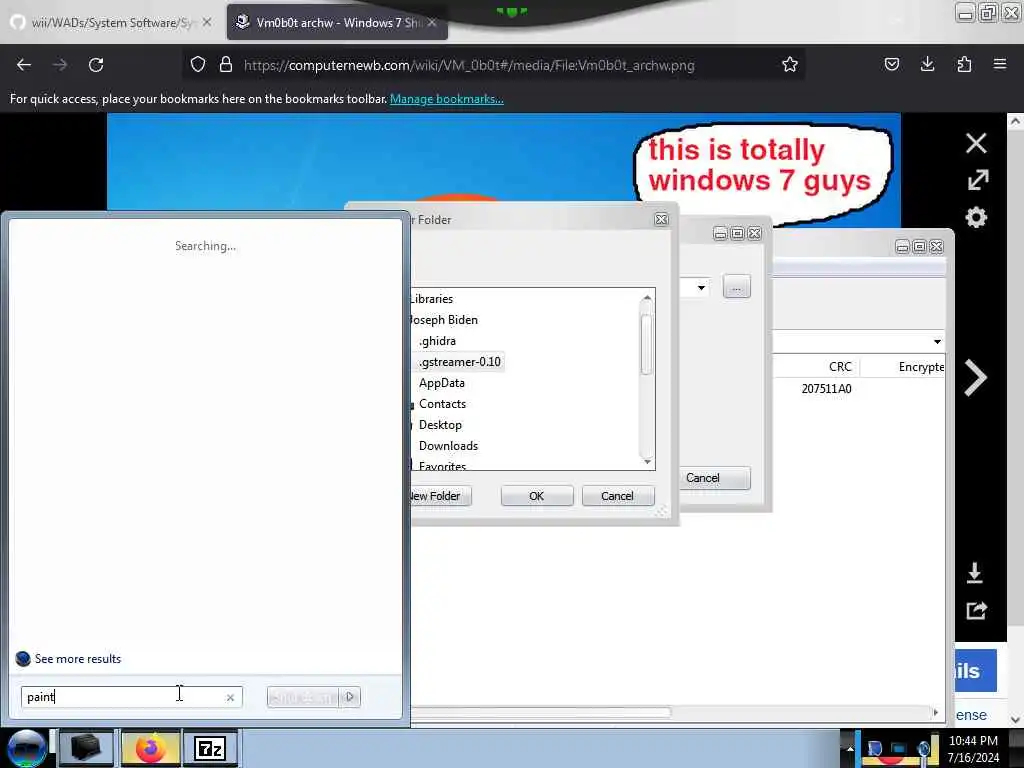The width and height of the screenshot is (1024, 768).
Task: Click the browser address bar URL
Action: point(469,65)
